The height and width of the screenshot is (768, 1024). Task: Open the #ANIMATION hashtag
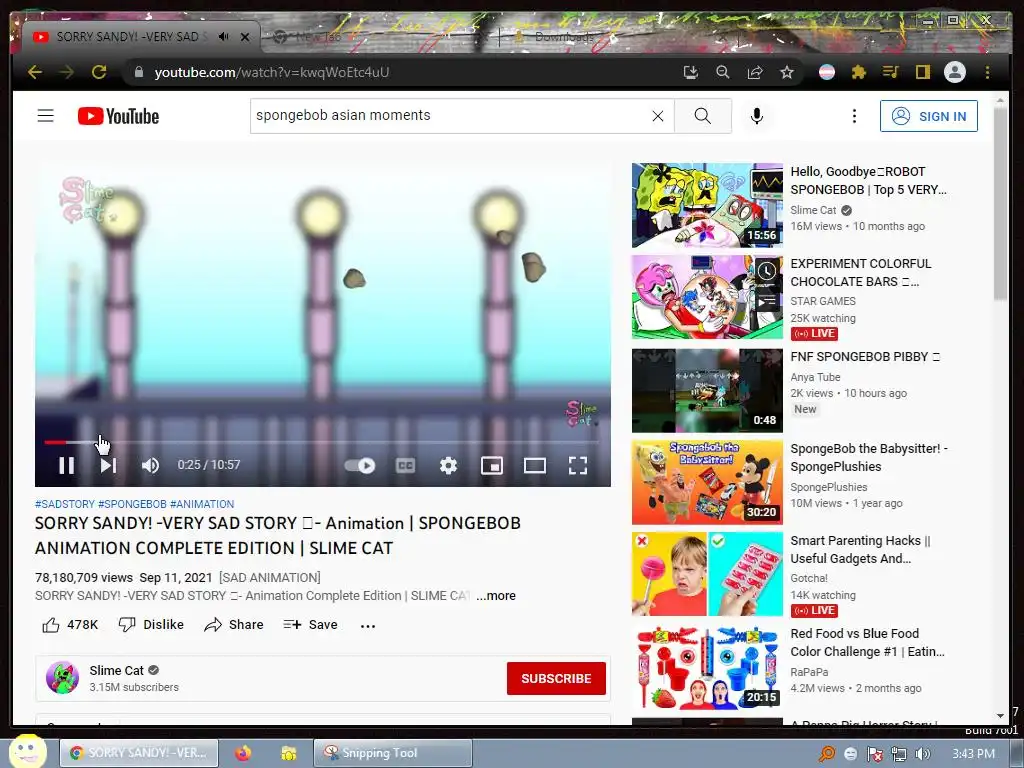coord(202,504)
